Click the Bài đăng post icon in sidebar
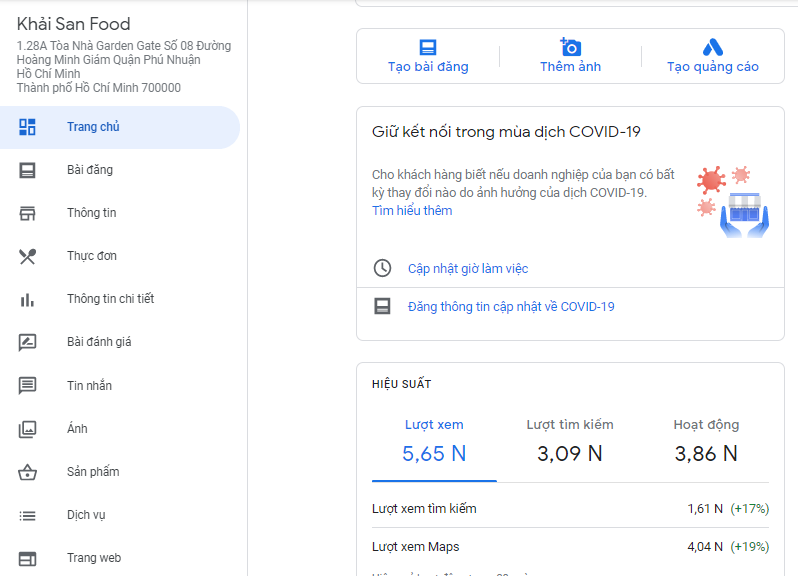 27,170
